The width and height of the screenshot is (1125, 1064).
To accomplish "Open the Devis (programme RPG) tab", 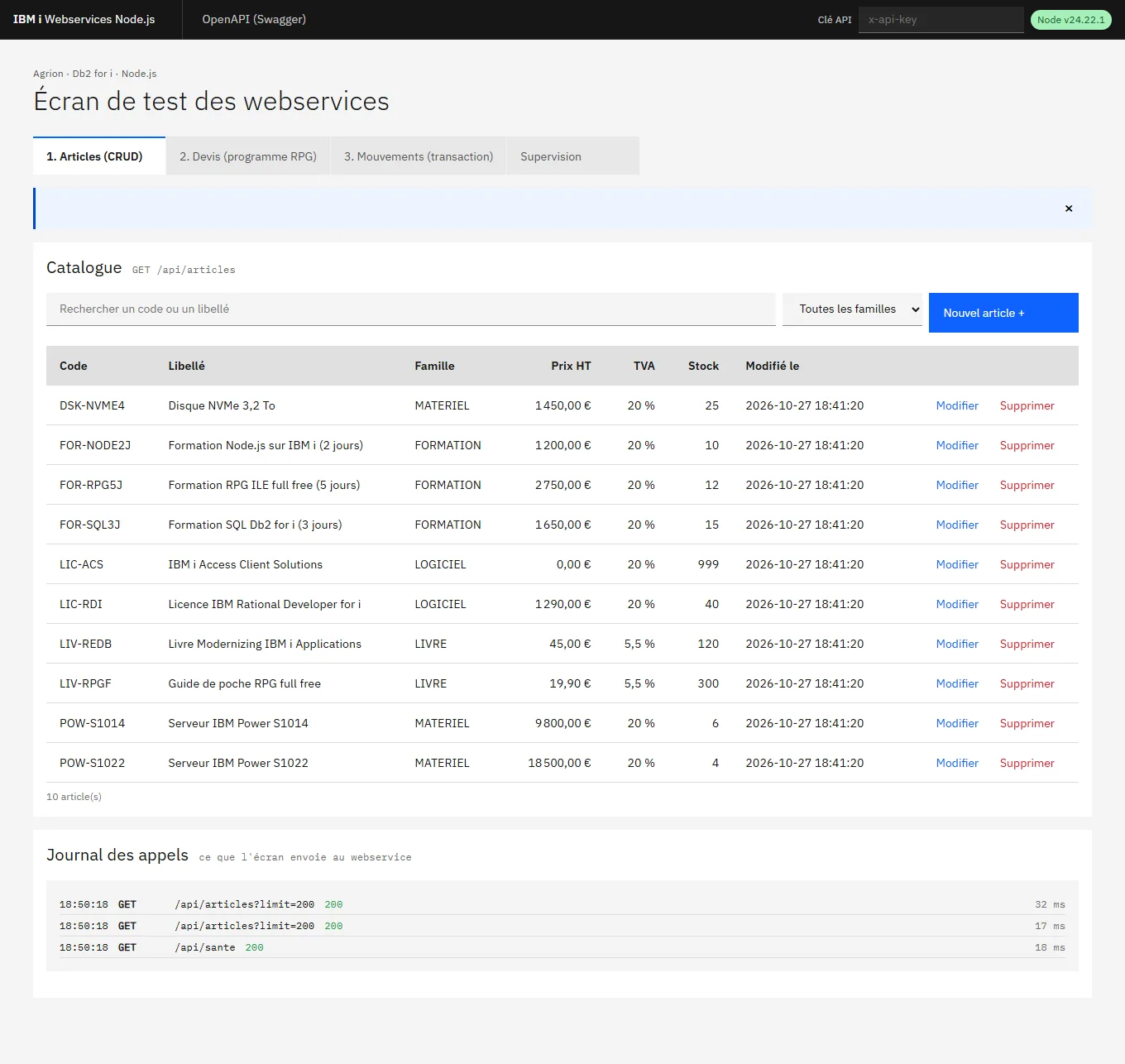I will point(248,156).
